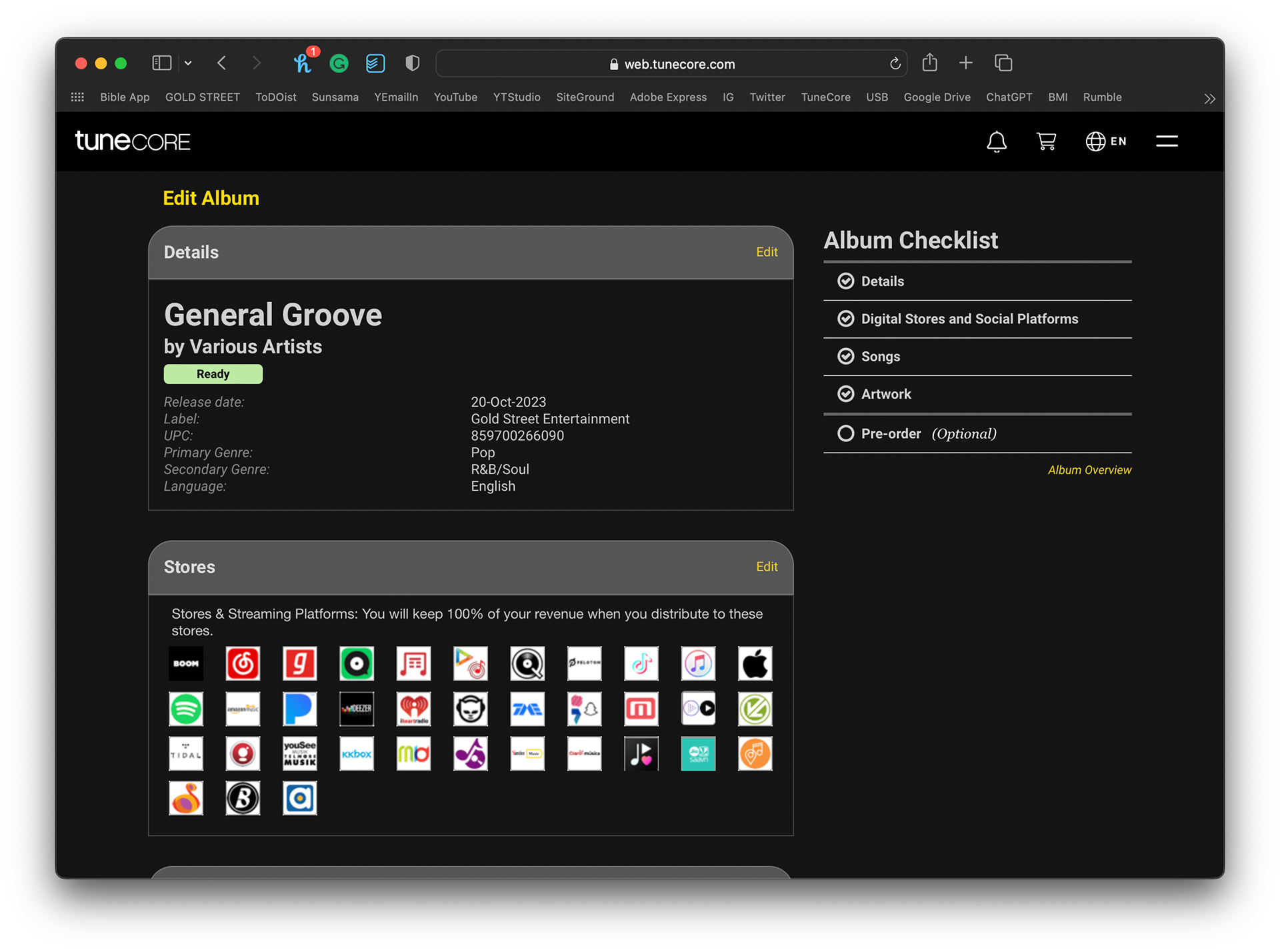The height and width of the screenshot is (952, 1280).
Task: Select the iHeartRadio store icon
Action: coord(414,709)
